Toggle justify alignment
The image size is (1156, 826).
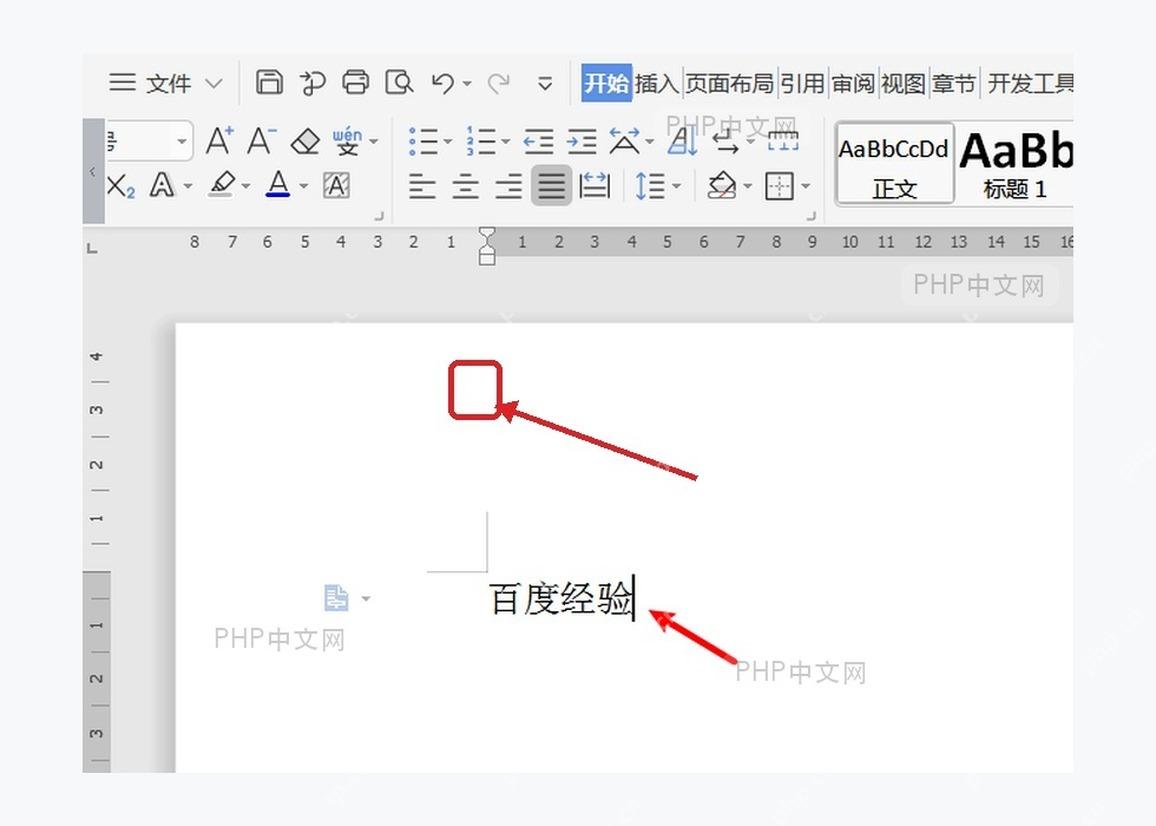[x=551, y=185]
